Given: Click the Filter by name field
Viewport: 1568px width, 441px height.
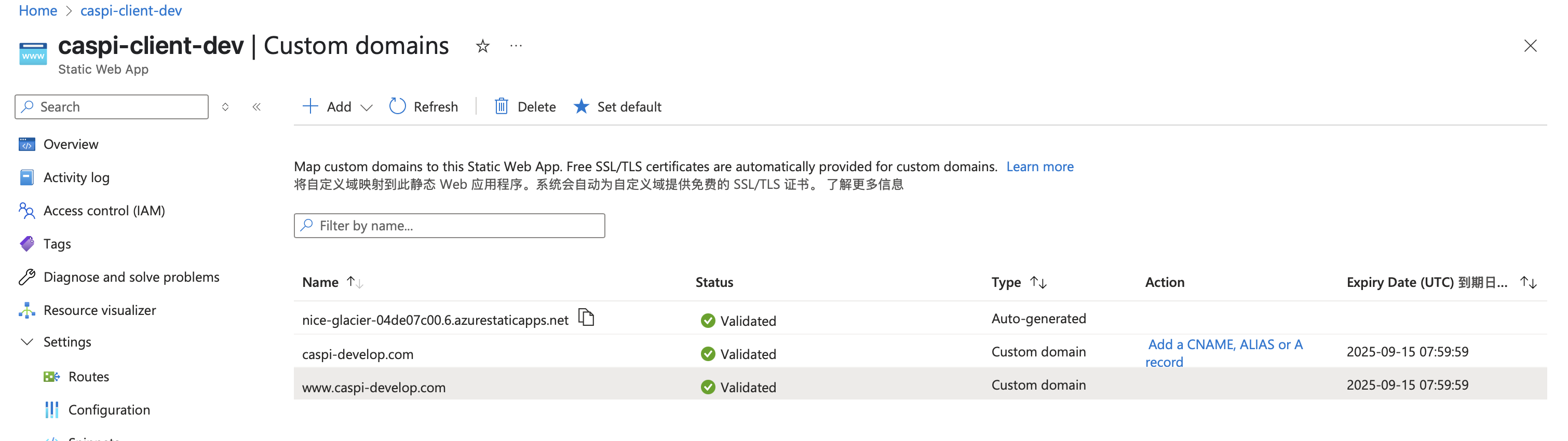Looking at the screenshot, I should (x=449, y=226).
